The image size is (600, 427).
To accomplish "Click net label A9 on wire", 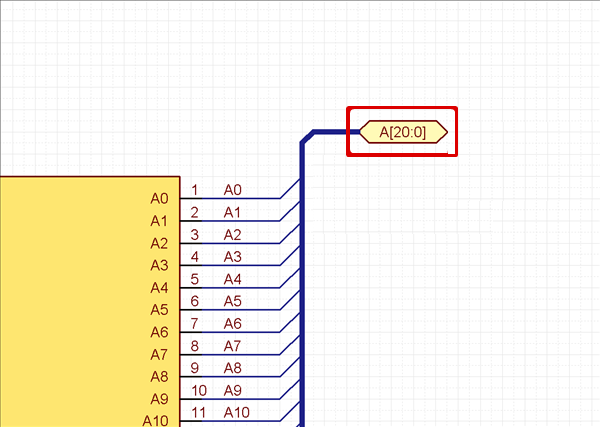I will [233, 391].
